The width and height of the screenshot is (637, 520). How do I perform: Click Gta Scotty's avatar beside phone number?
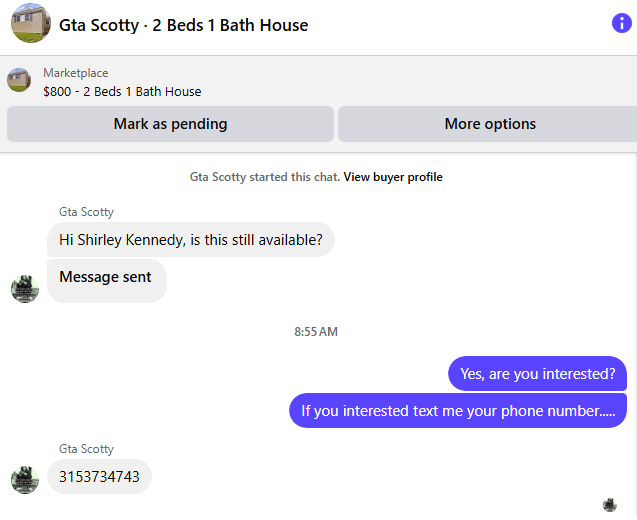click(24, 479)
